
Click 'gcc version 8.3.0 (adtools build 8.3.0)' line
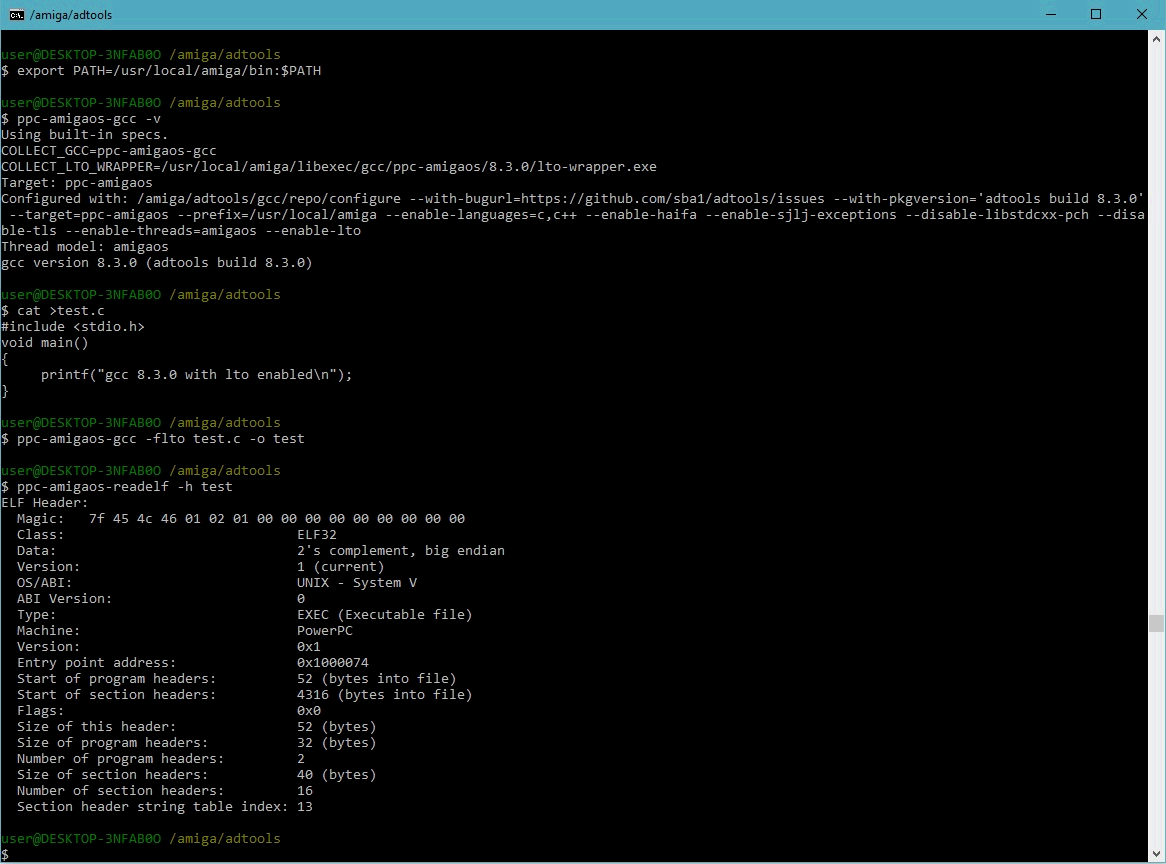pos(157,262)
